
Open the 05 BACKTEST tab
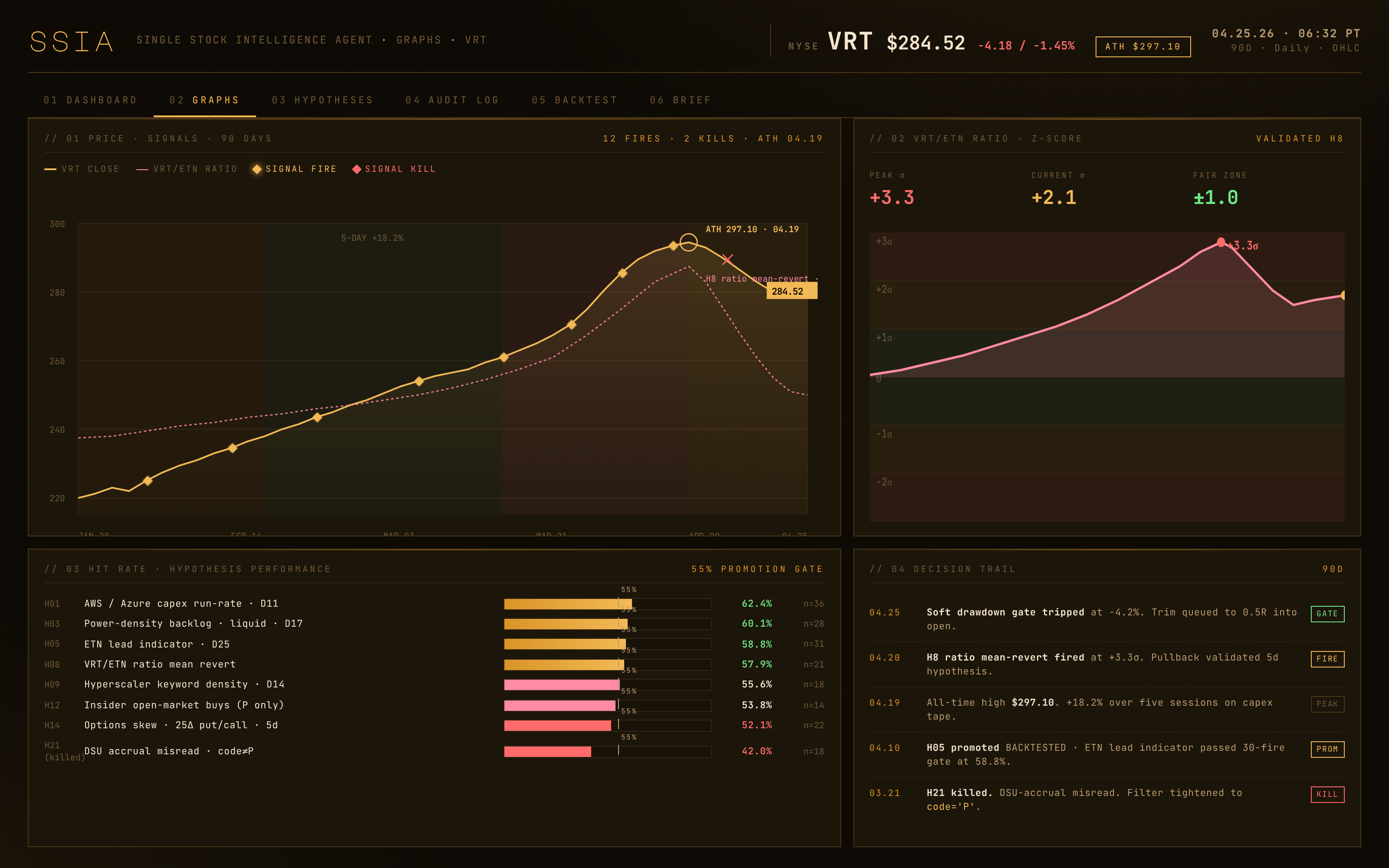click(574, 99)
